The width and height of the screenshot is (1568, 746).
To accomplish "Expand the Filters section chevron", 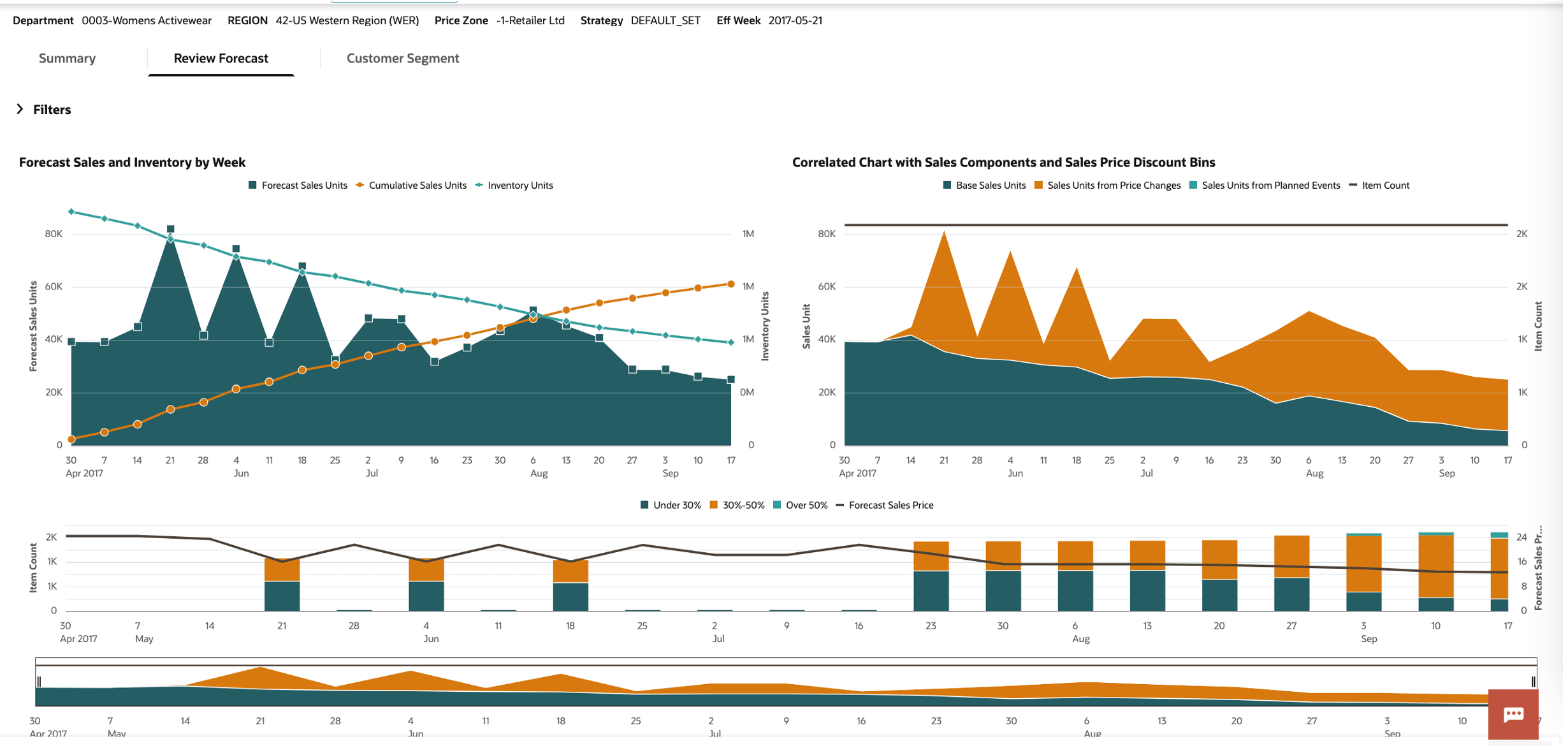I will 20,109.
